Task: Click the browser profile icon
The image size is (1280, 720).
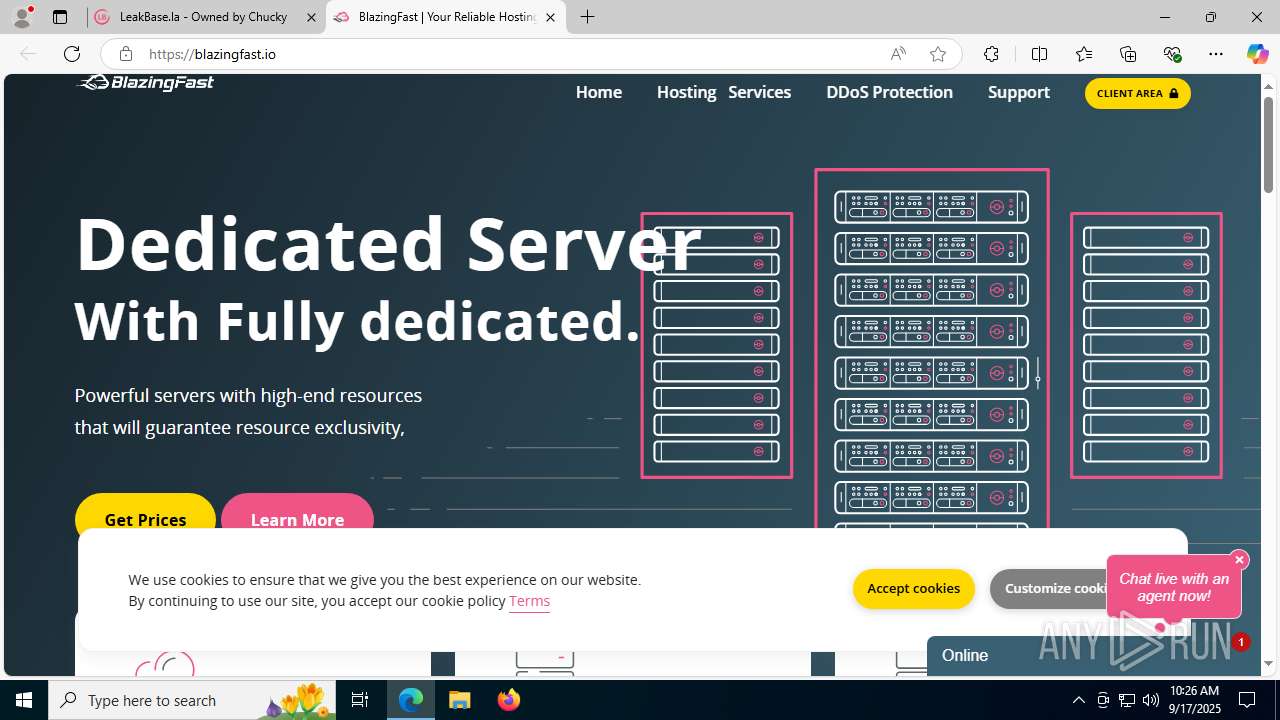Action: click(22, 17)
